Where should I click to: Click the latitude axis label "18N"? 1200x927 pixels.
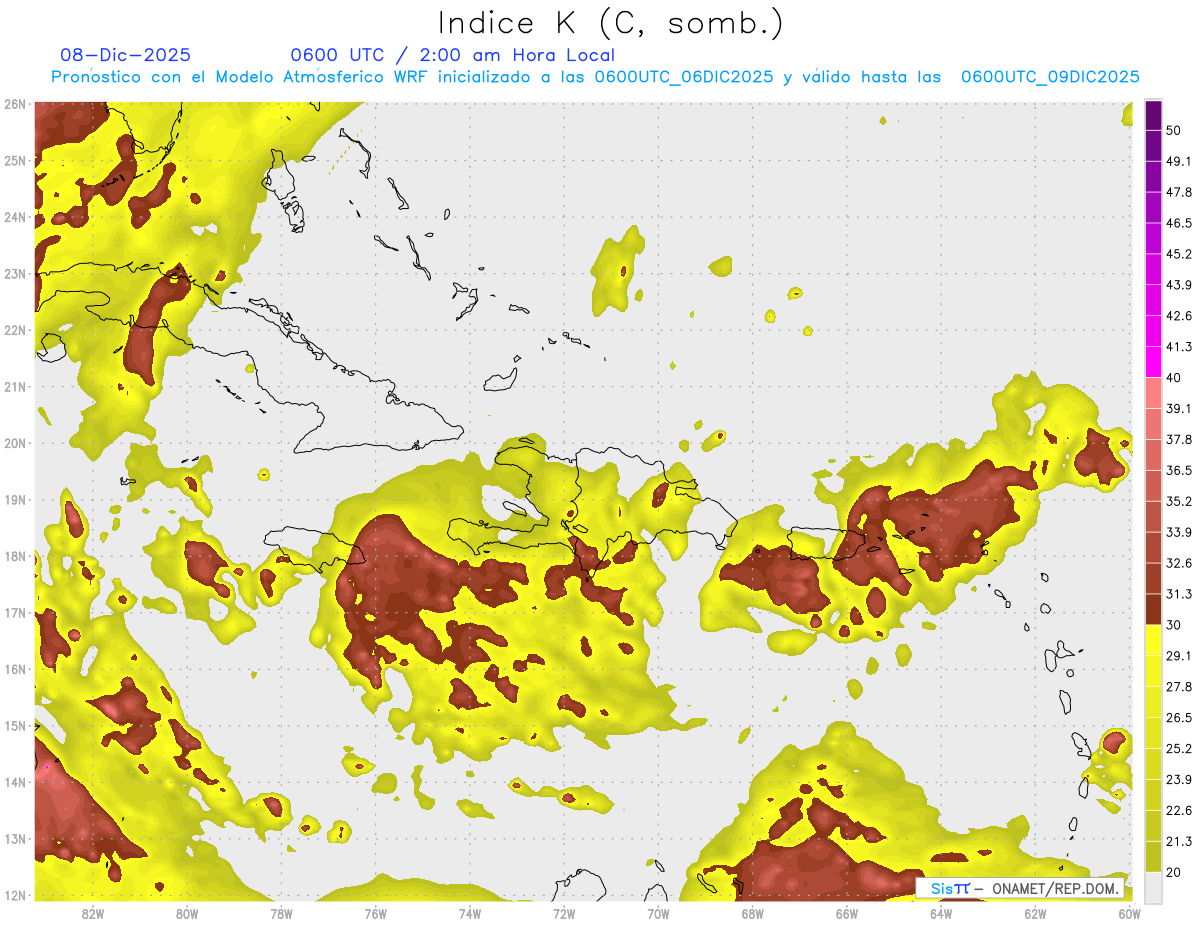coord(14,556)
